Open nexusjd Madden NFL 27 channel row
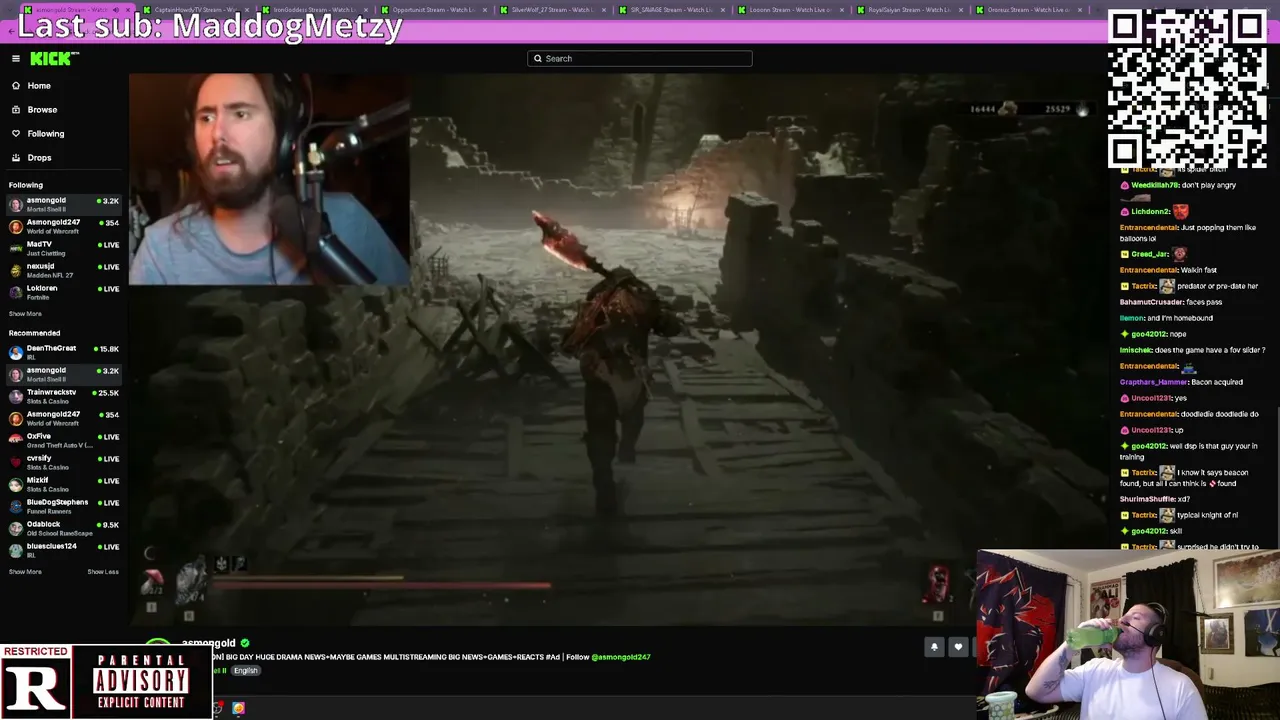This screenshot has height=720, width=1280. 64,269
